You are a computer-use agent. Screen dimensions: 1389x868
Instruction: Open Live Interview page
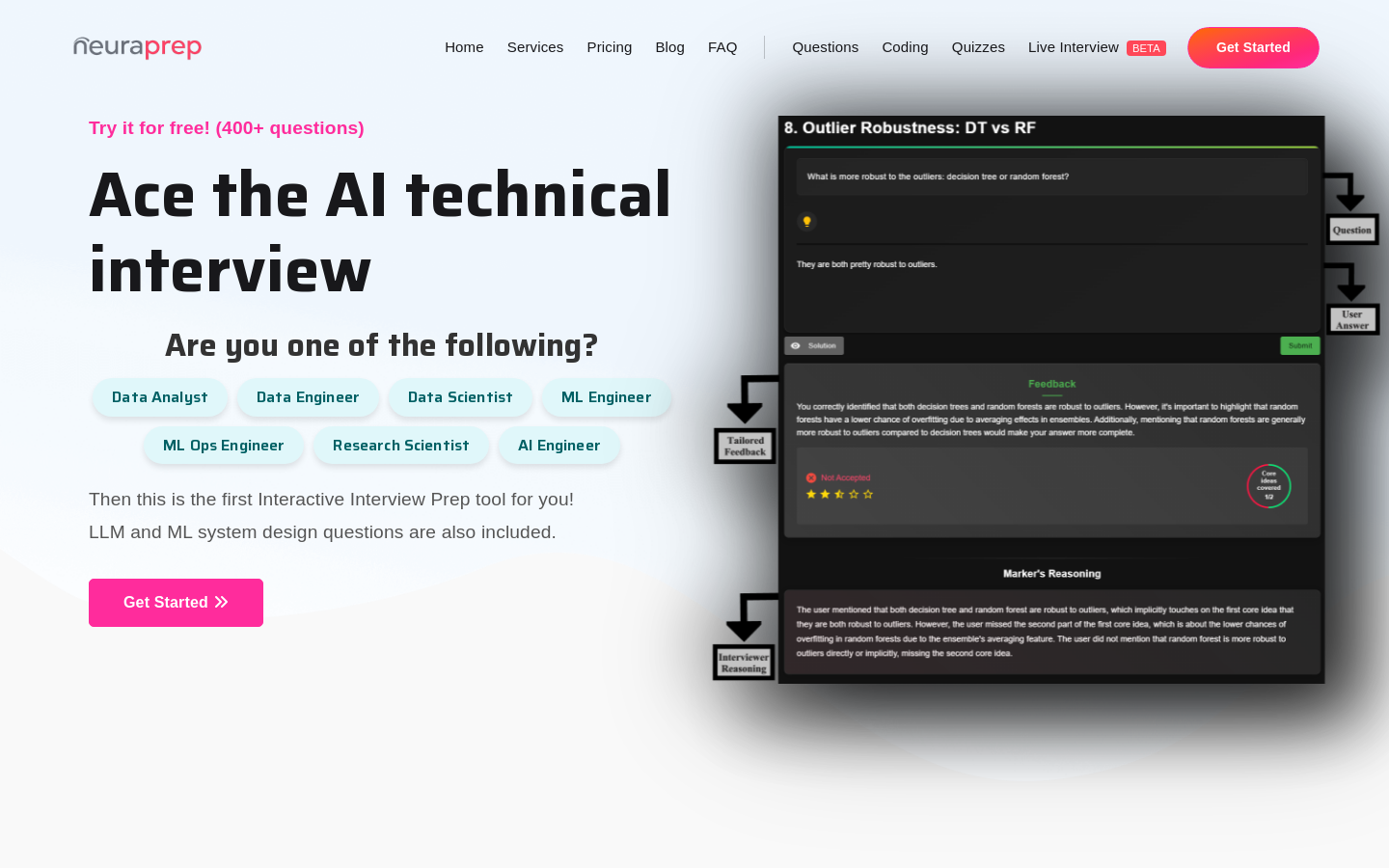pos(1074,47)
